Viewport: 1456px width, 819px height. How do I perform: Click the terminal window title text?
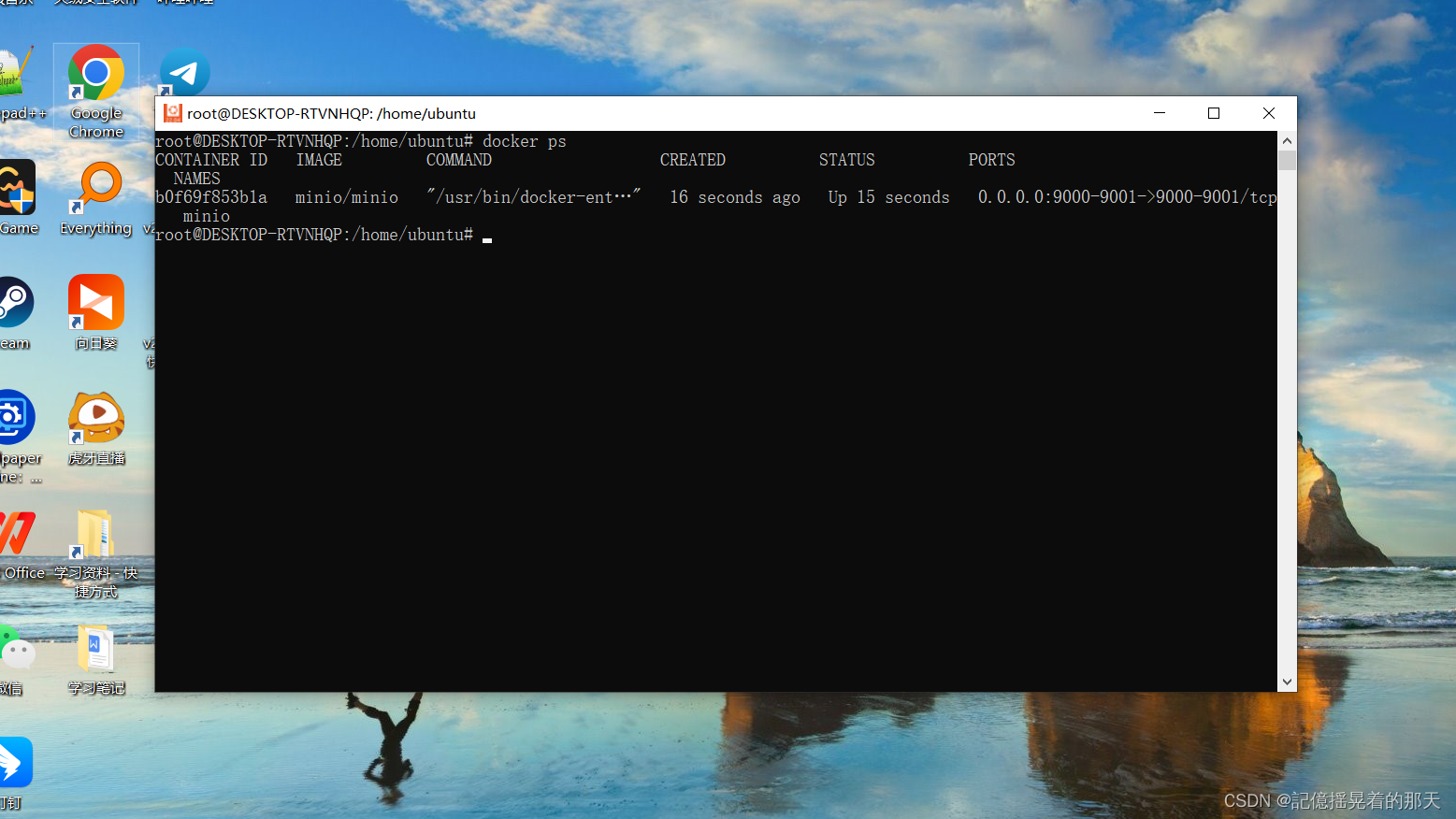[331, 113]
